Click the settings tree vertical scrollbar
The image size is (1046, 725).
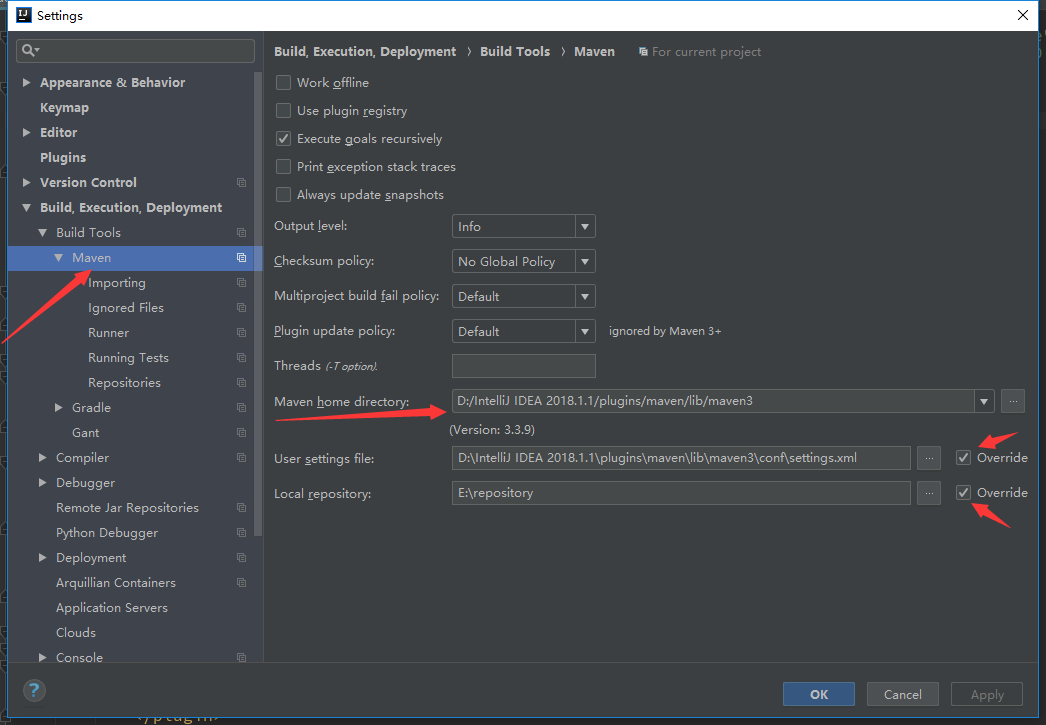(x=258, y=303)
